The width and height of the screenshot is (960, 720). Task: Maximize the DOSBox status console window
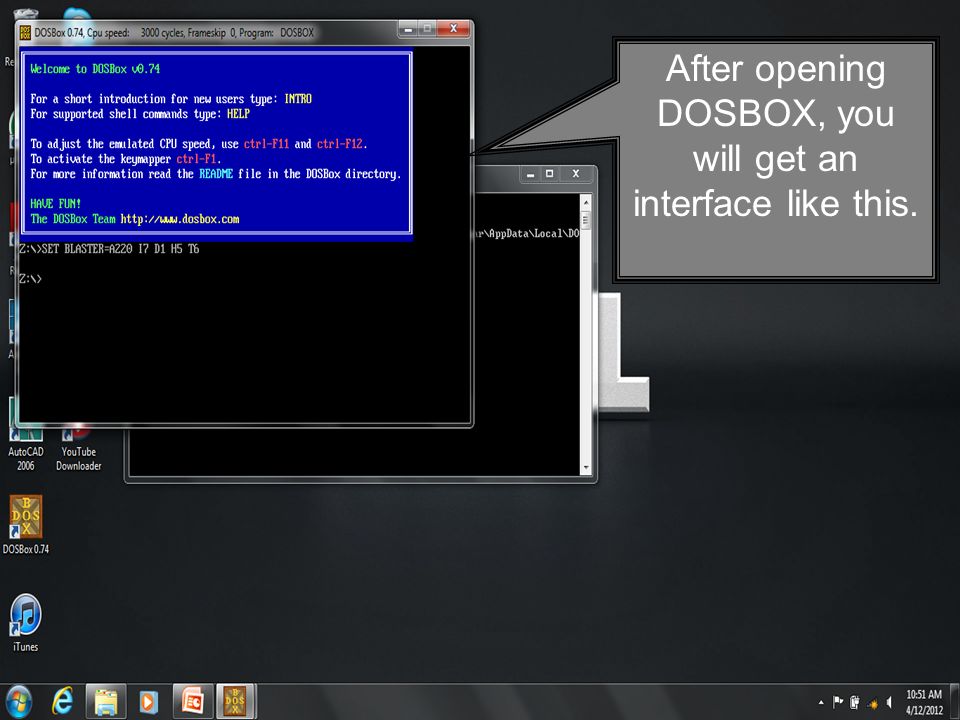pos(550,174)
